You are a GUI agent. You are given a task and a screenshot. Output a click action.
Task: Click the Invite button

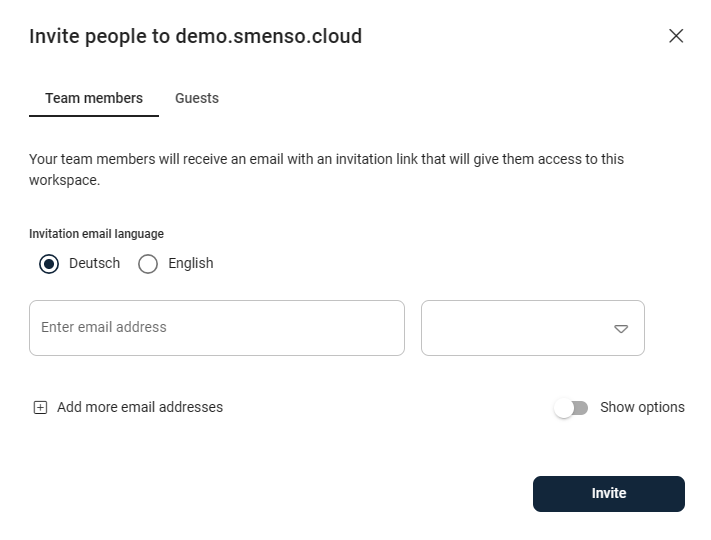pos(609,494)
